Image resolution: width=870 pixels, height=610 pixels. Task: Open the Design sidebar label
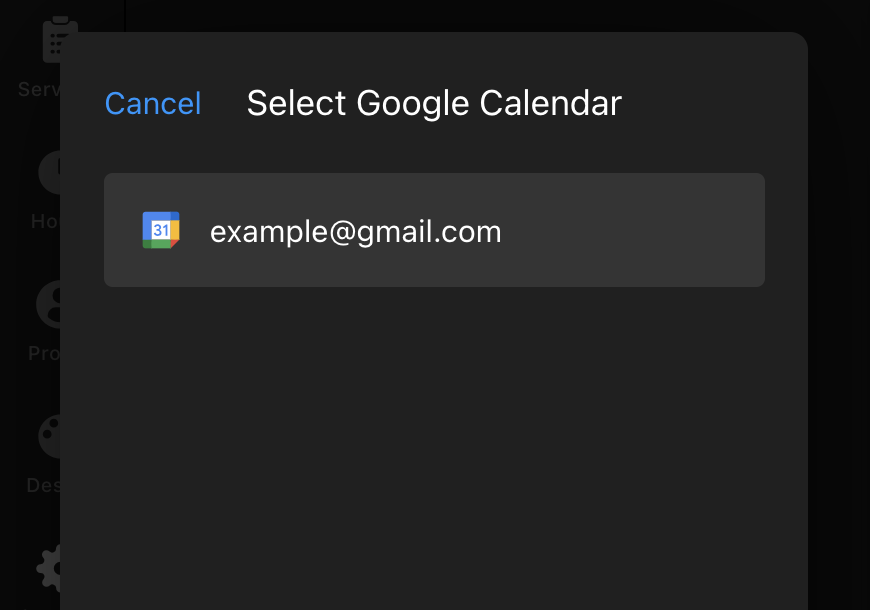pyautogui.click(x=42, y=485)
